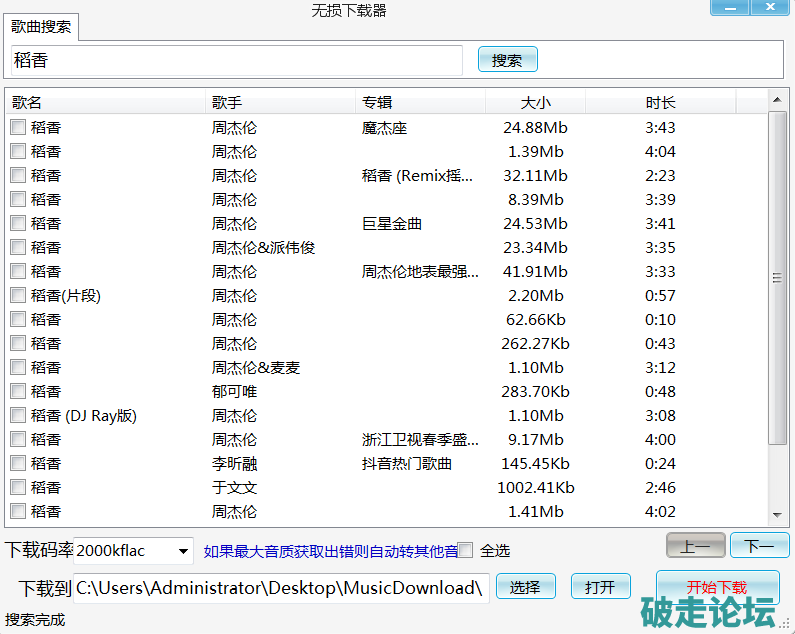The image size is (795, 634).
Task: Click the scrollbar up arrow
Action: (777, 99)
